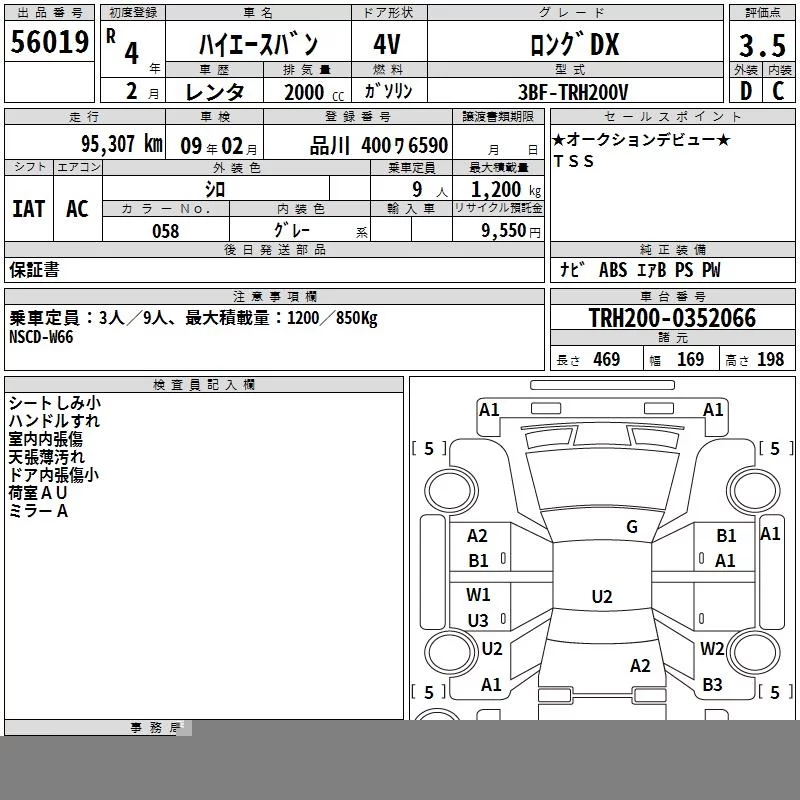This screenshot has width=800, height=800.
Task: Click the U2 mark on the roof
Action: [602, 596]
